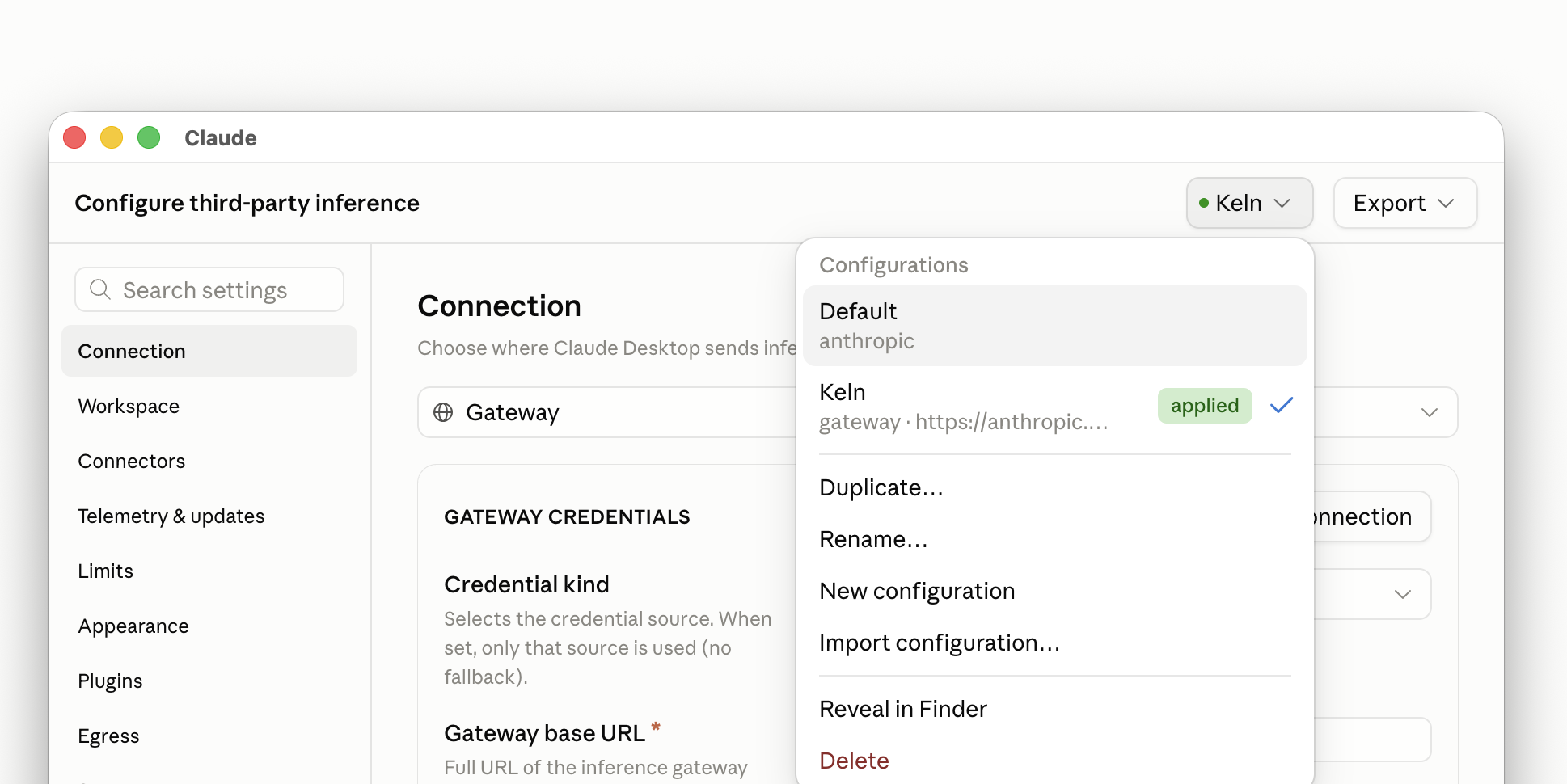Select Reveal in Finder
This screenshot has height=784, width=1567.
[1055, 709]
